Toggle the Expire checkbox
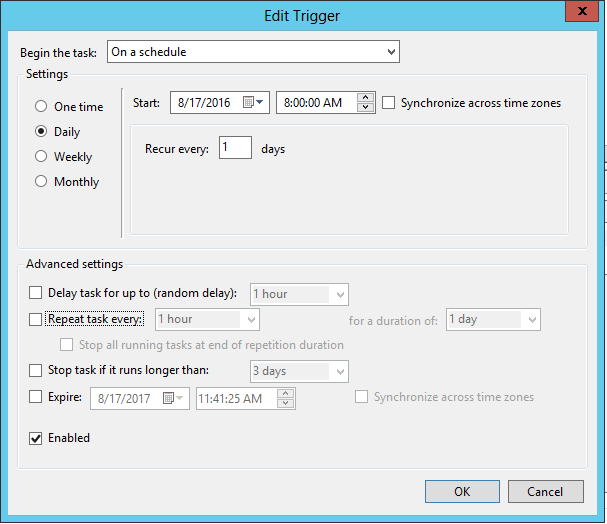This screenshot has width=607, height=524. [36, 397]
